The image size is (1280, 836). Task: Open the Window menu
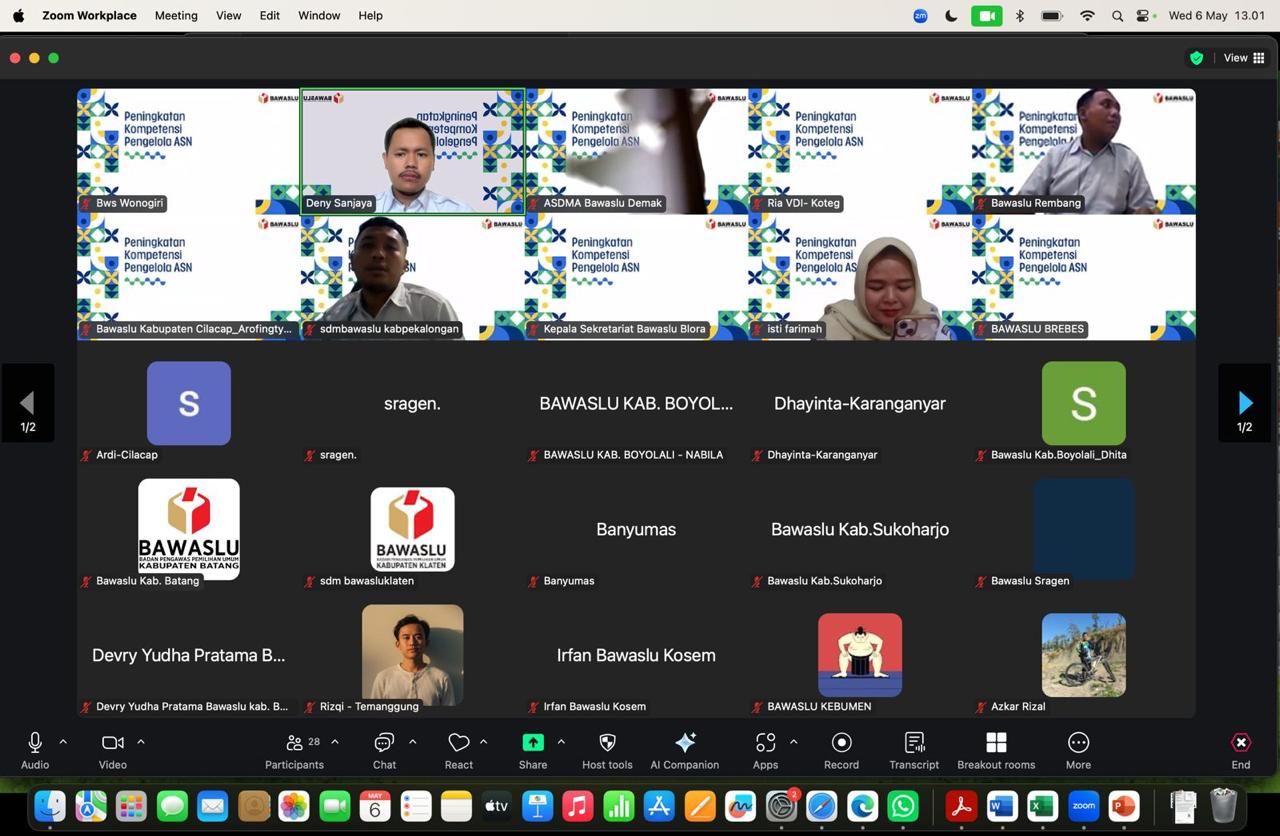(319, 16)
